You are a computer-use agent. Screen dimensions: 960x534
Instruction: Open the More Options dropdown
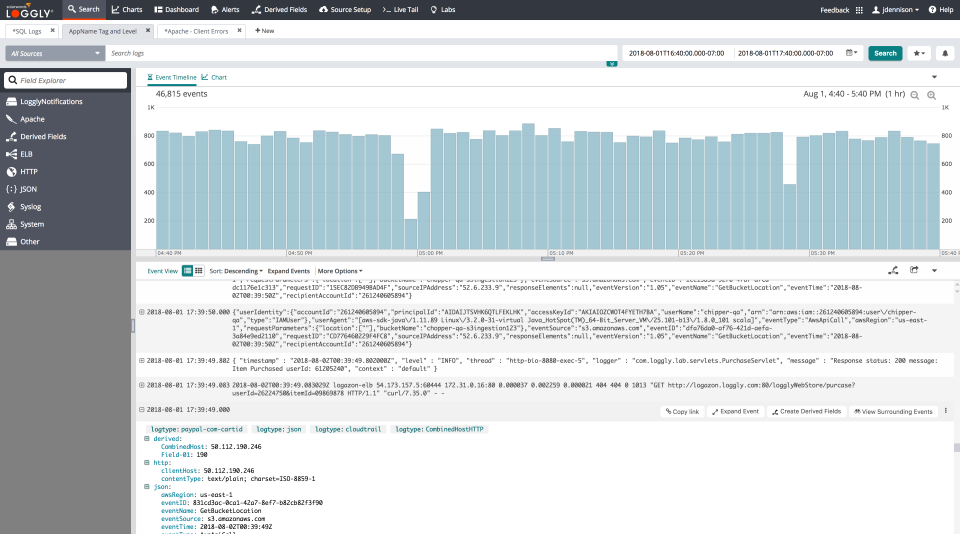tap(340, 271)
